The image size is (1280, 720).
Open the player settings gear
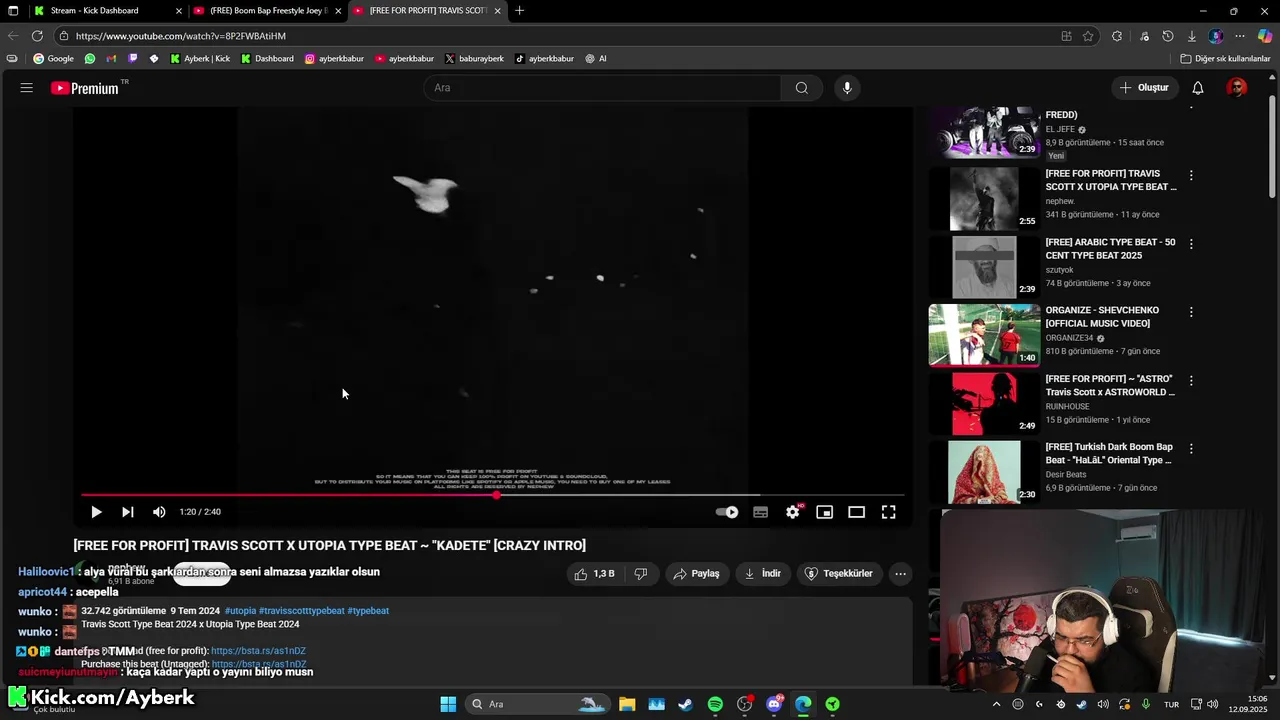point(793,512)
